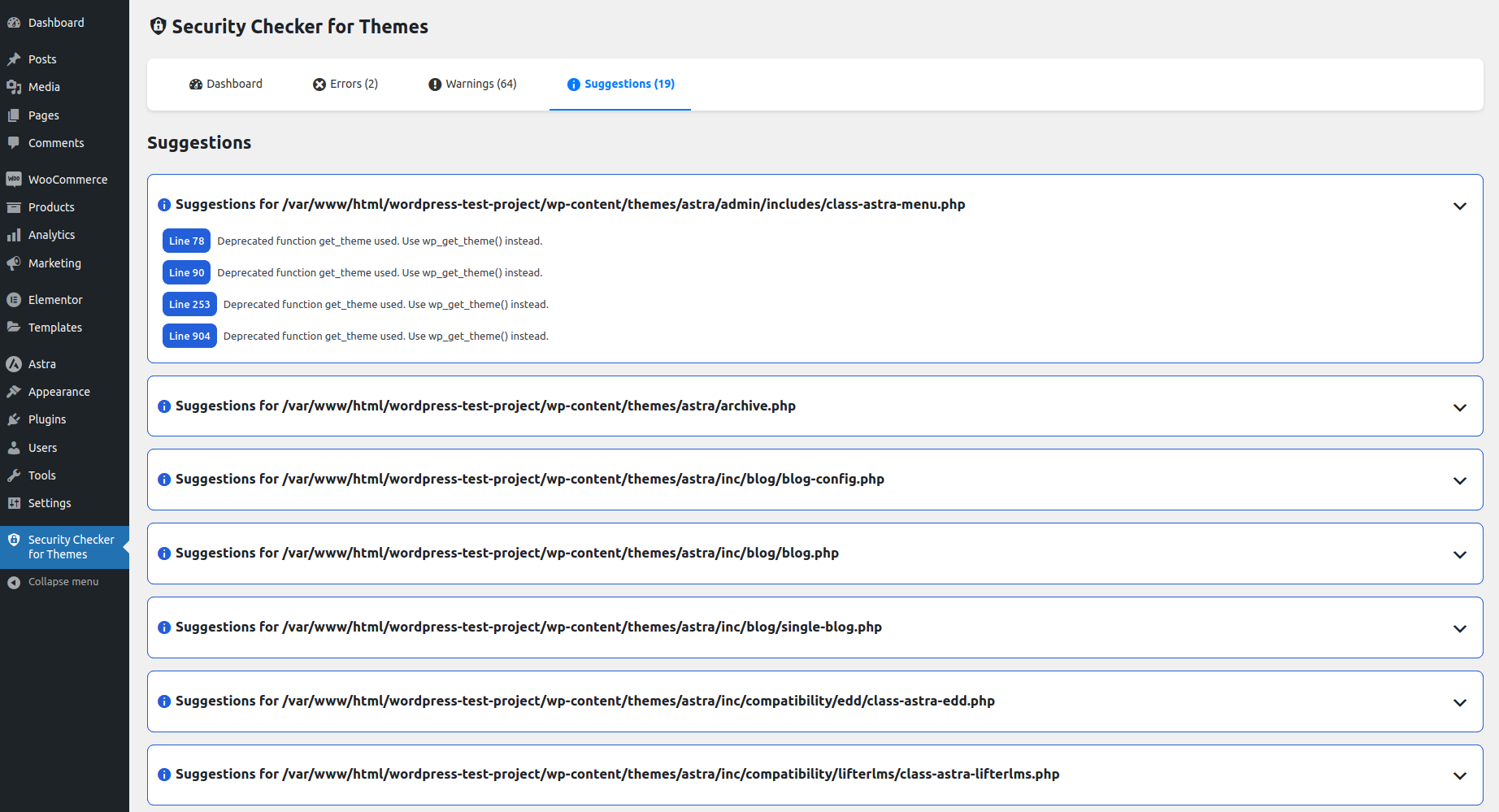Expand the inc/blog/blog.php suggestions chevron
Viewport: 1499px width, 812px height.
(x=1460, y=554)
